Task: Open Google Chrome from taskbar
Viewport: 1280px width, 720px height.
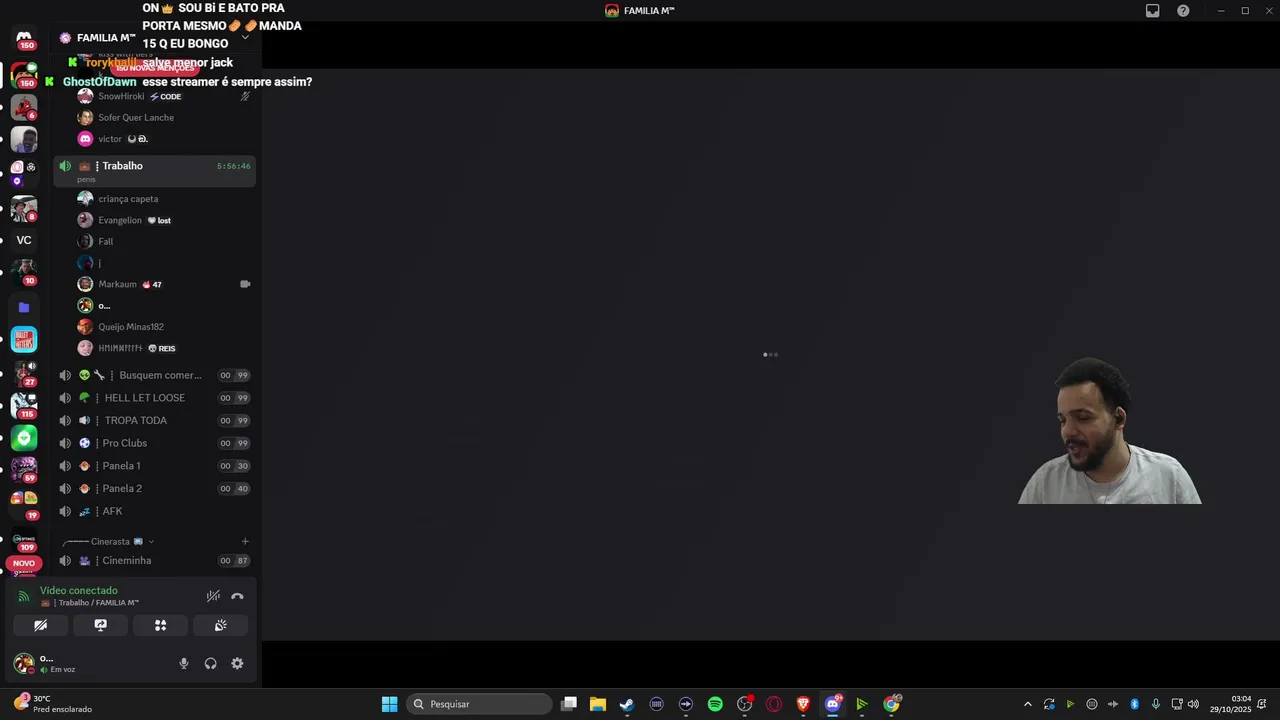Action: point(891,704)
